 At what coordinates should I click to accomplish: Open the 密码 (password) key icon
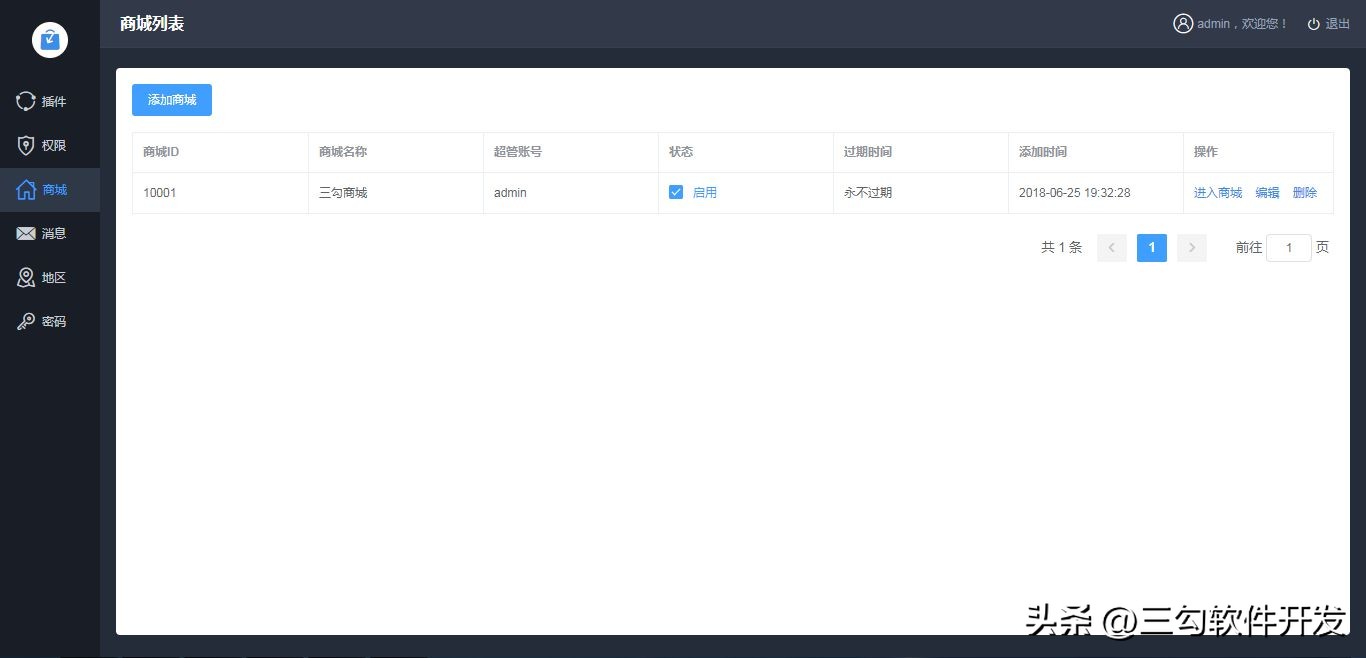tap(25, 321)
